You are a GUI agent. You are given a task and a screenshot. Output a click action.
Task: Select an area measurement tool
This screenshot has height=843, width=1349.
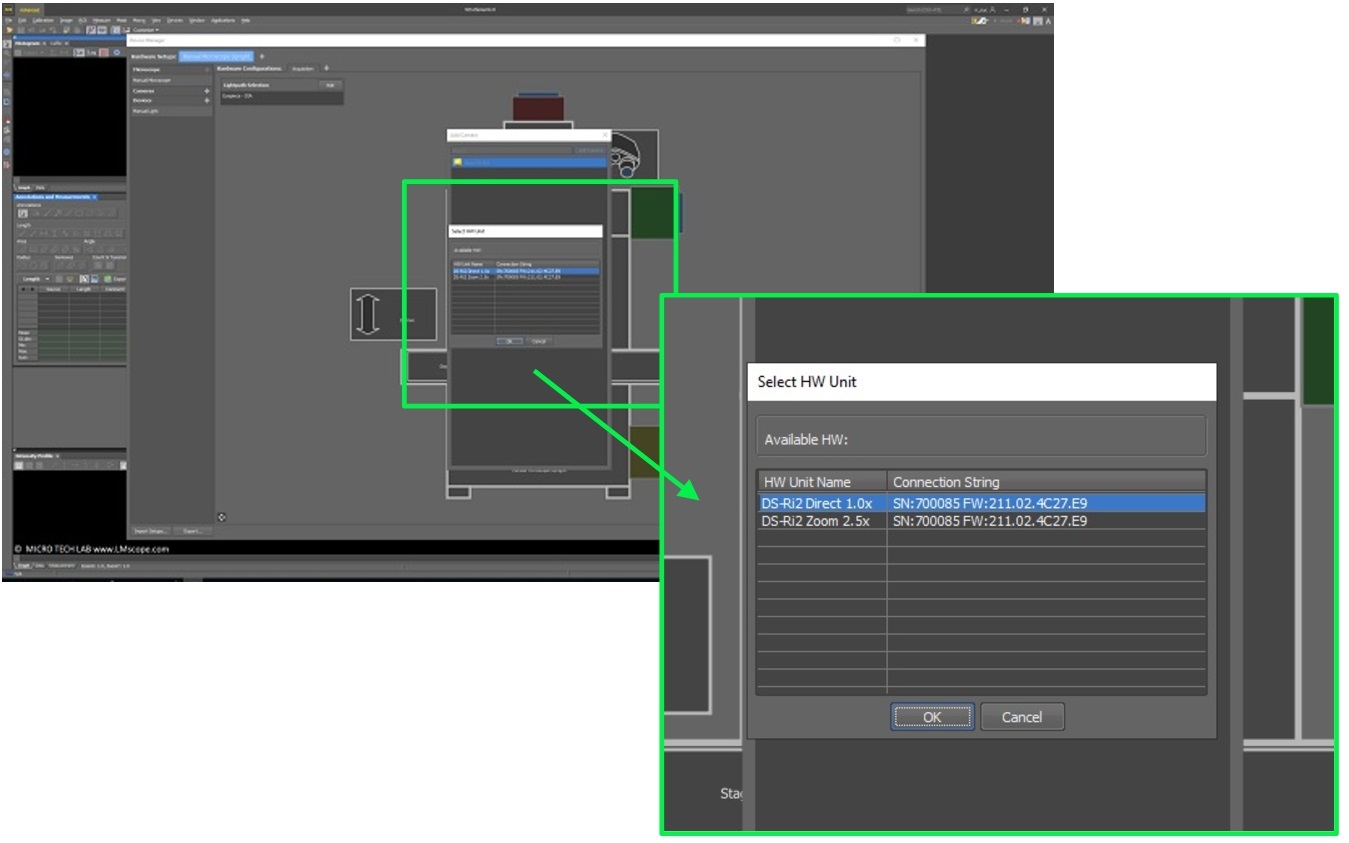(23, 249)
